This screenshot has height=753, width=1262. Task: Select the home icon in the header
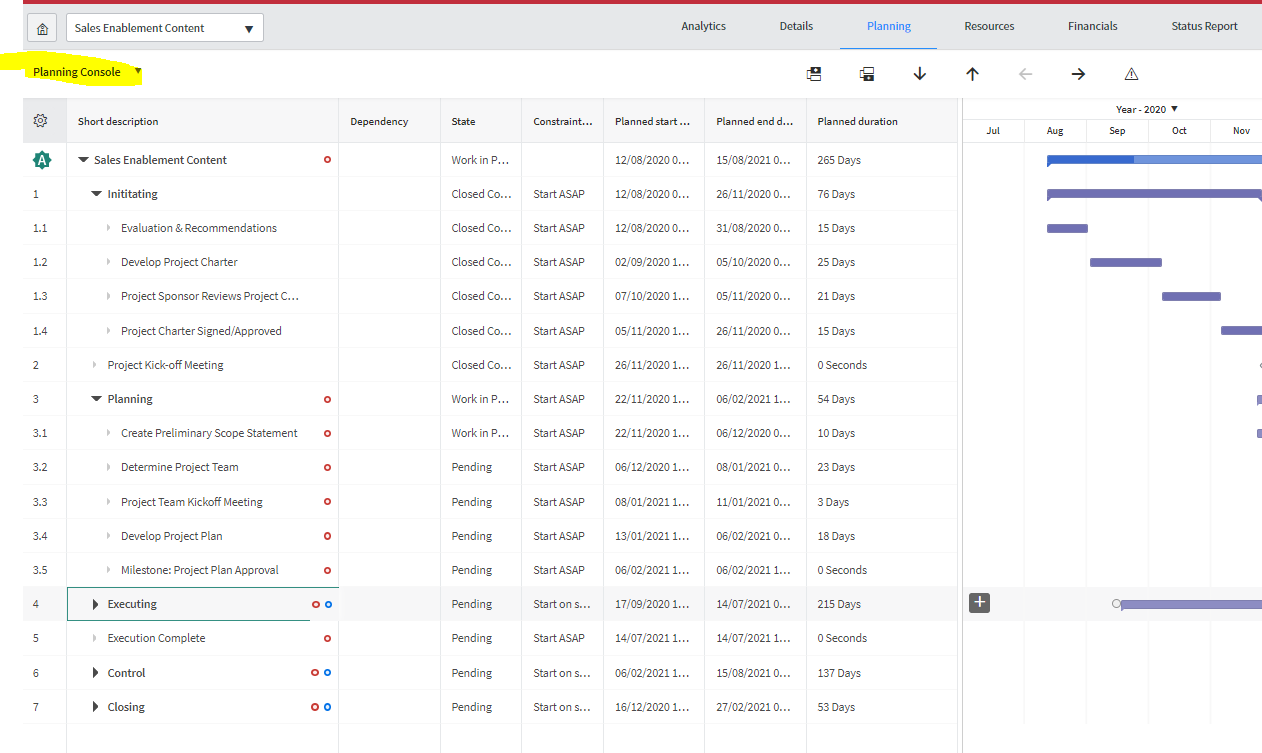[42, 27]
